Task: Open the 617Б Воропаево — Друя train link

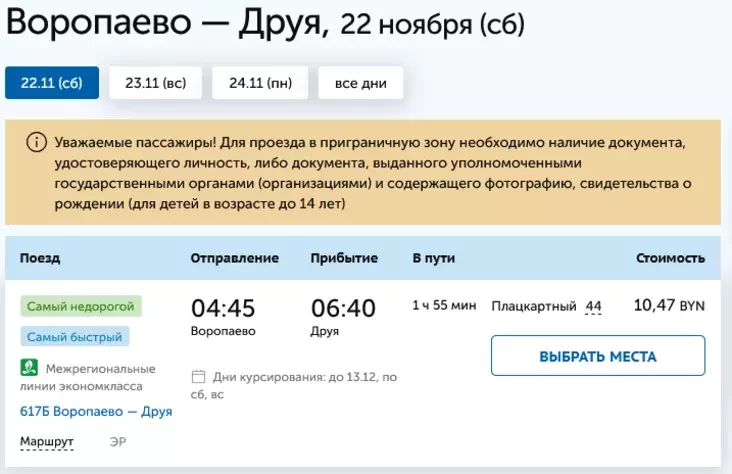Action: 96,411
